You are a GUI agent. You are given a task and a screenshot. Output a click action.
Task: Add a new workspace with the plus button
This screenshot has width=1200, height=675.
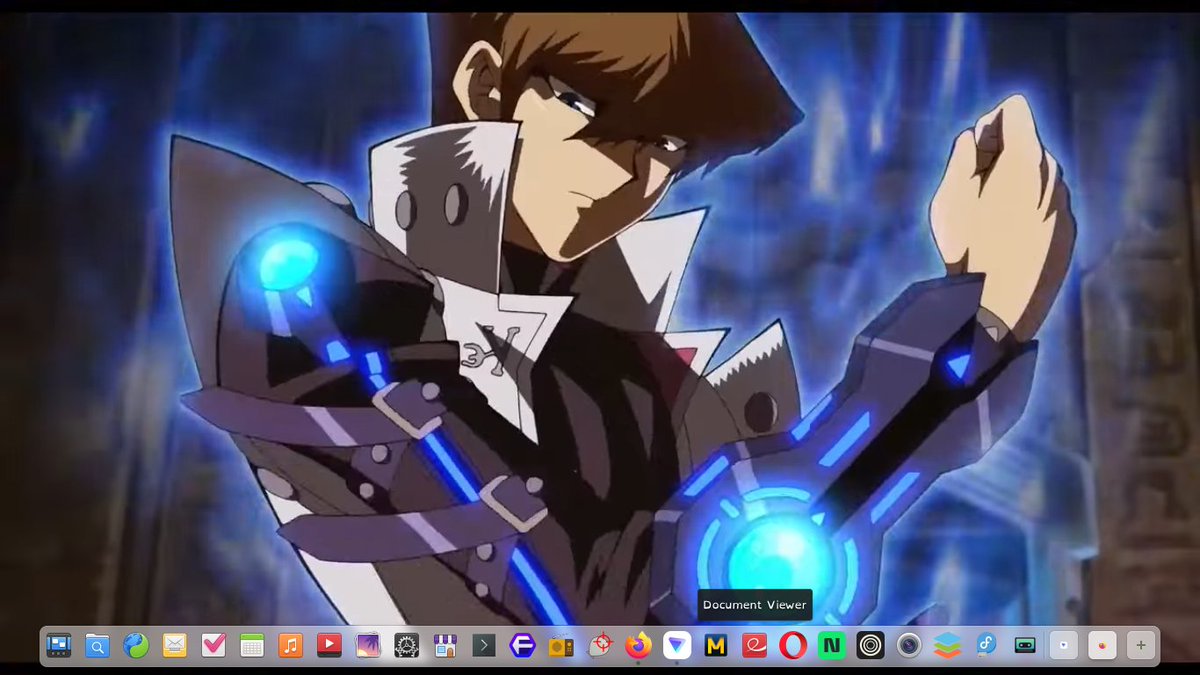click(1141, 646)
